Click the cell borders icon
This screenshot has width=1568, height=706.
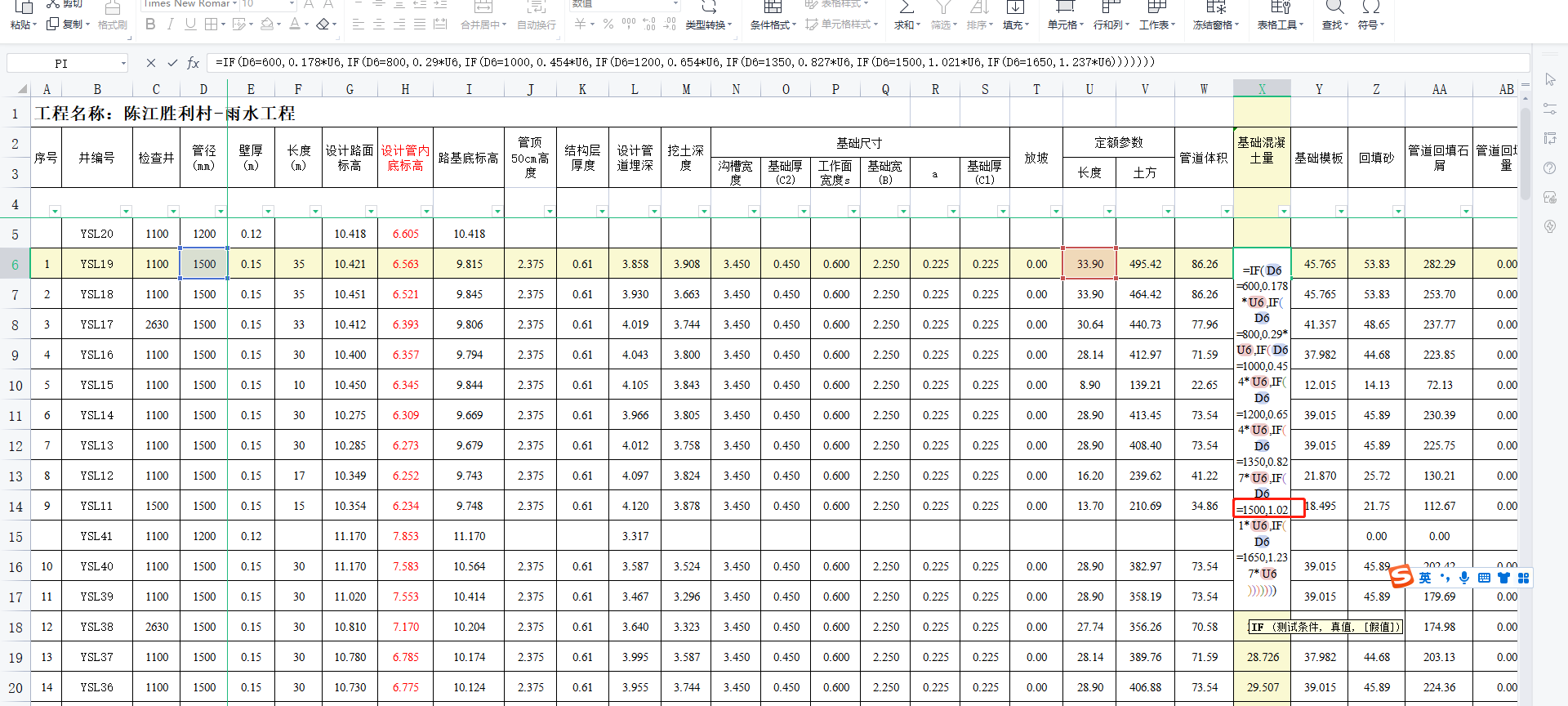(211, 25)
